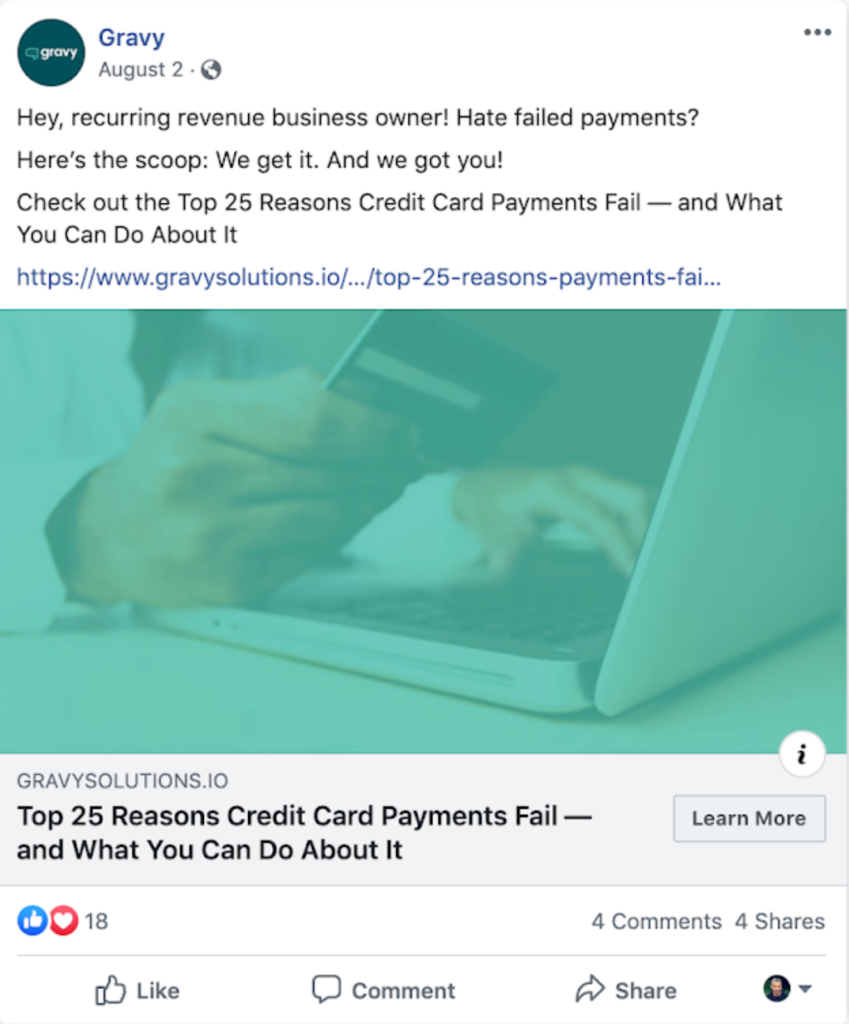Image resolution: width=849 pixels, height=1024 pixels.
Task: Open the info icon on the ad image
Action: tap(802, 754)
